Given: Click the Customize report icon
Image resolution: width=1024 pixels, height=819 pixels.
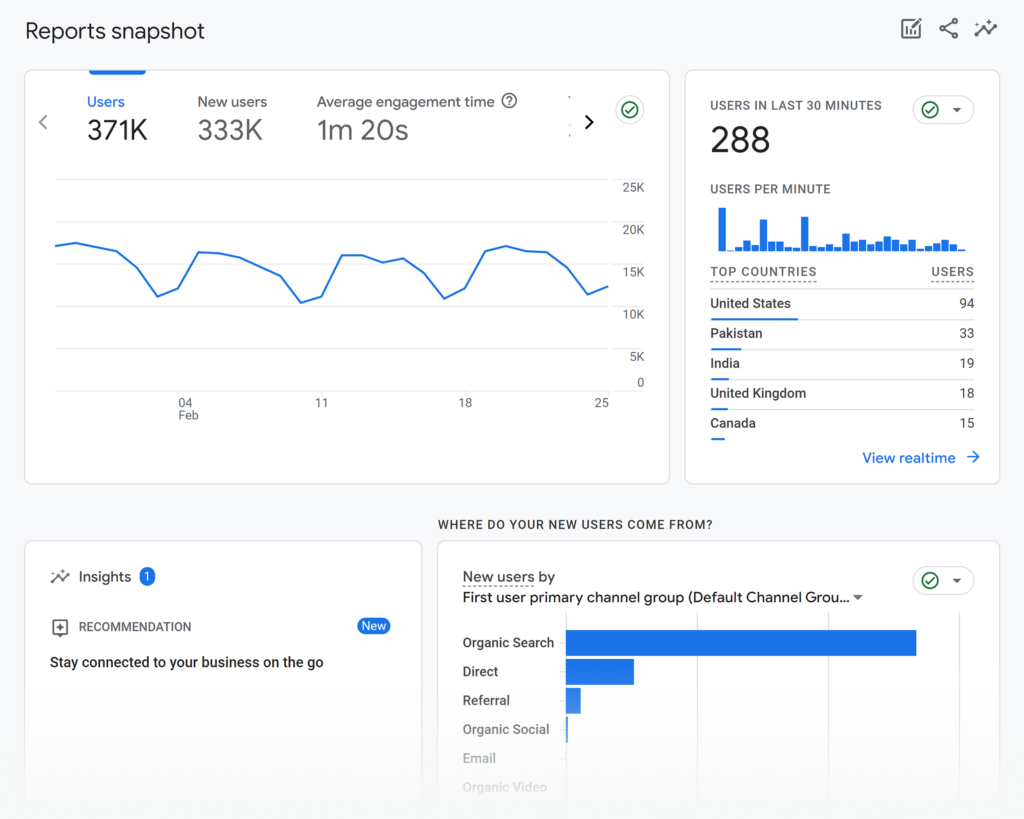Looking at the screenshot, I should 911,29.
